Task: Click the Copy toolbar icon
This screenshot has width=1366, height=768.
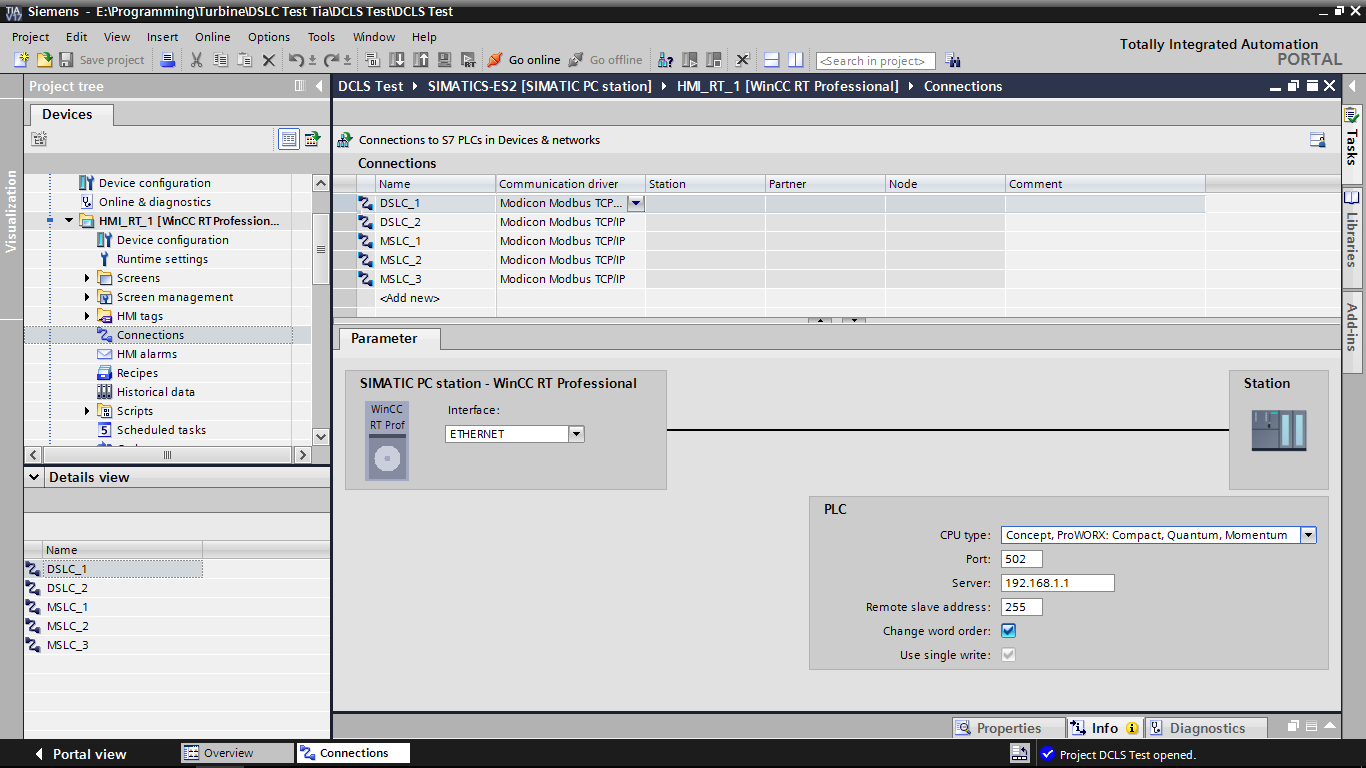Action: tap(220, 60)
